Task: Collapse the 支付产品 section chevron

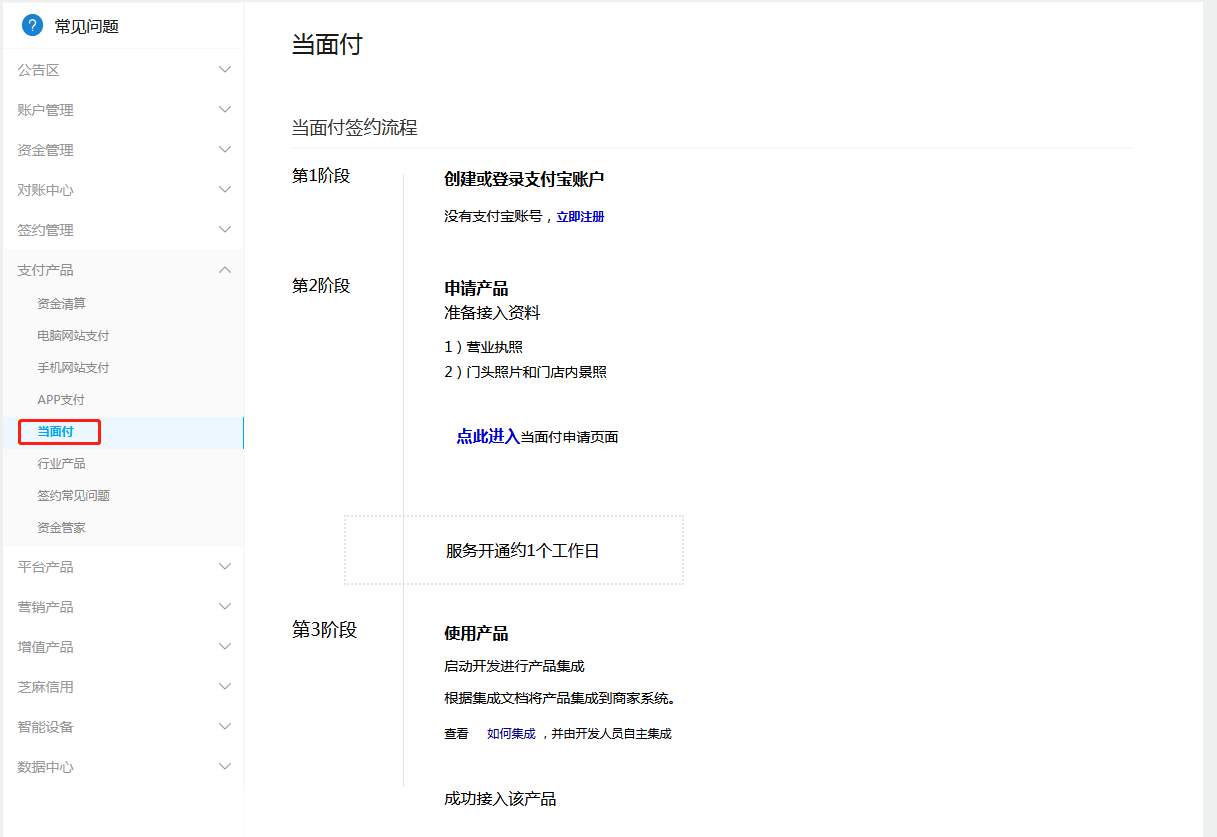Action: tap(225, 269)
